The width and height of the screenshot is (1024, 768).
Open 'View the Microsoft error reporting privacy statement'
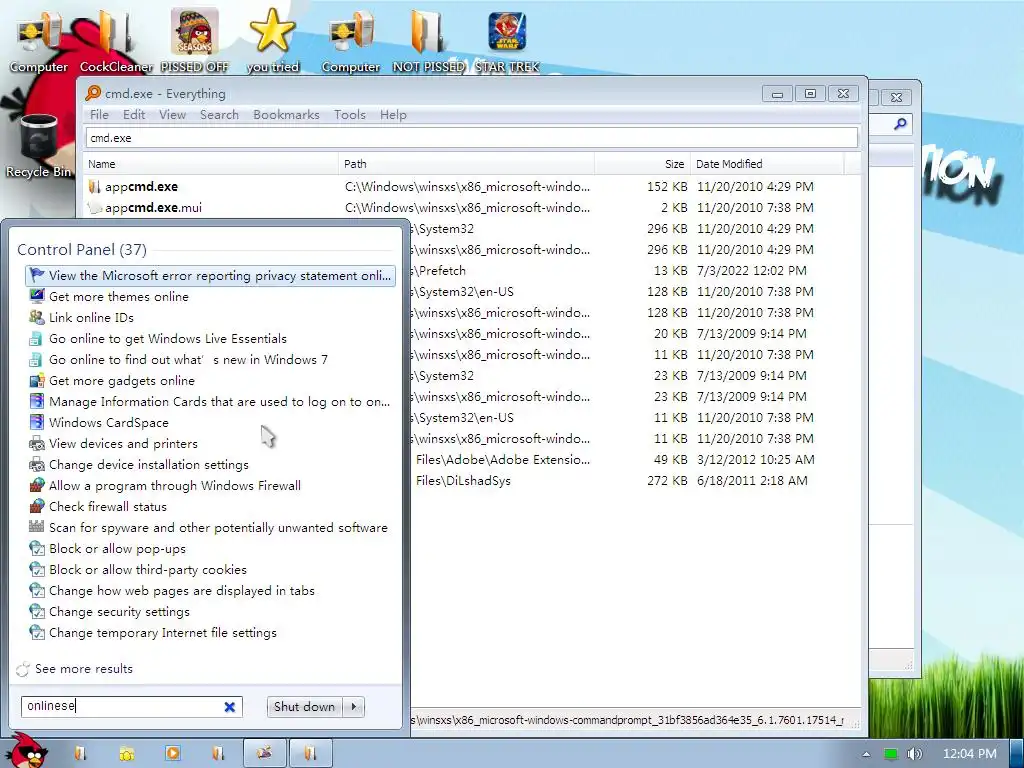pos(210,276)
